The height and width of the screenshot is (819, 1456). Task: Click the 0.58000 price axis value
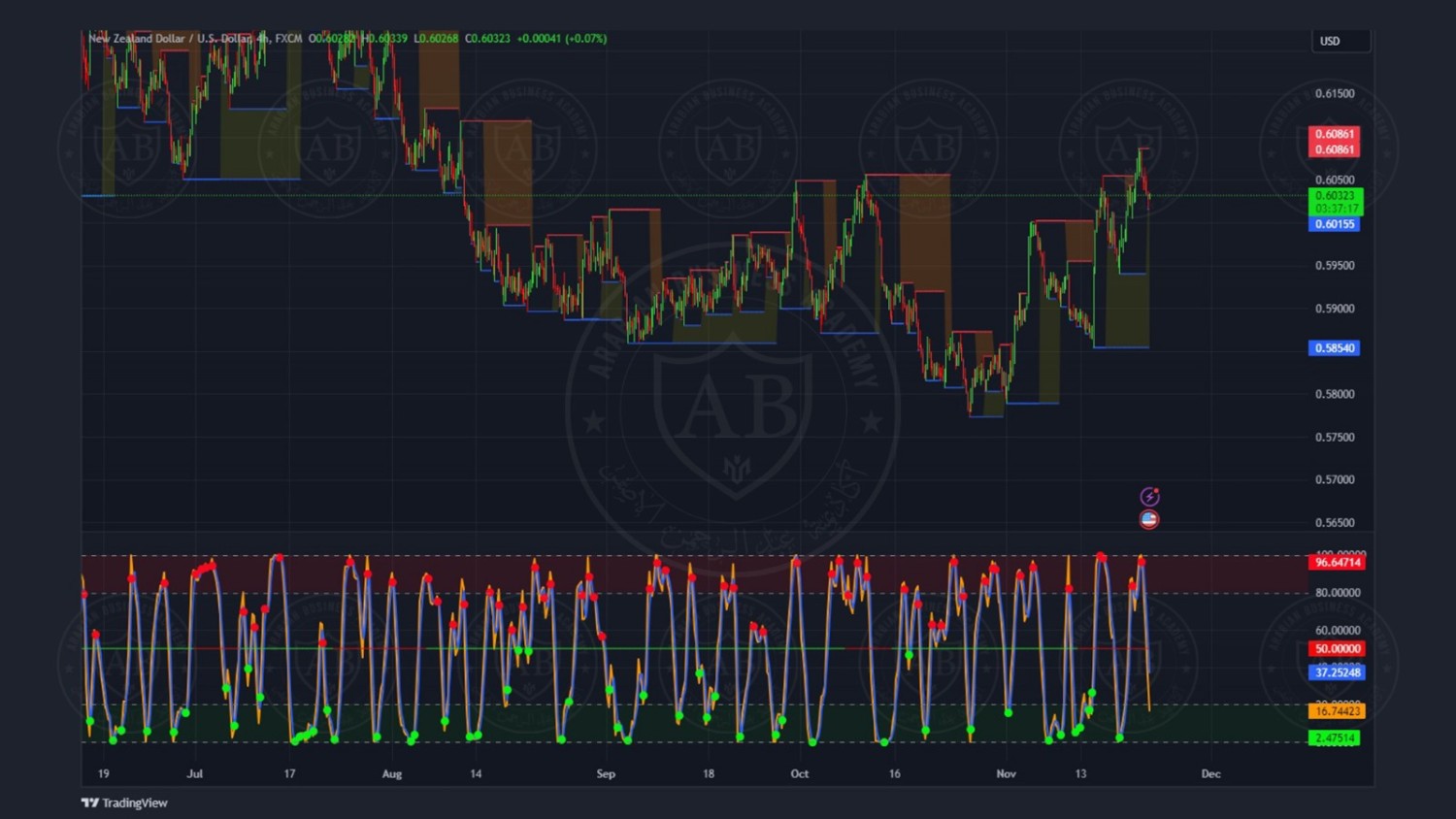click(x=1335, y=394)
